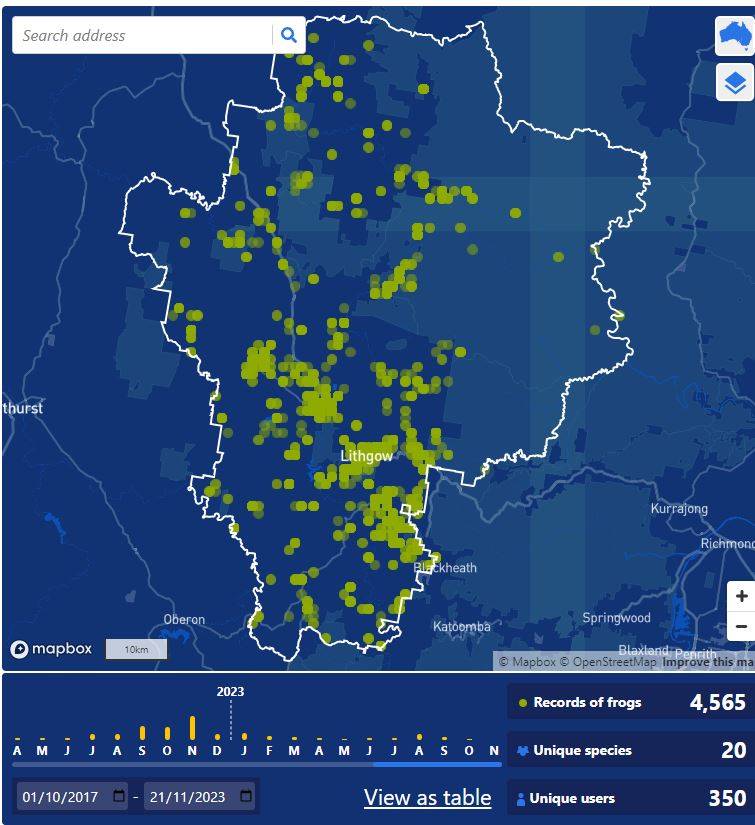Click the end date 21/11/2023 field
Viewport: 755px width, 825px height.
pyautogui.click(x=199, y=797)
